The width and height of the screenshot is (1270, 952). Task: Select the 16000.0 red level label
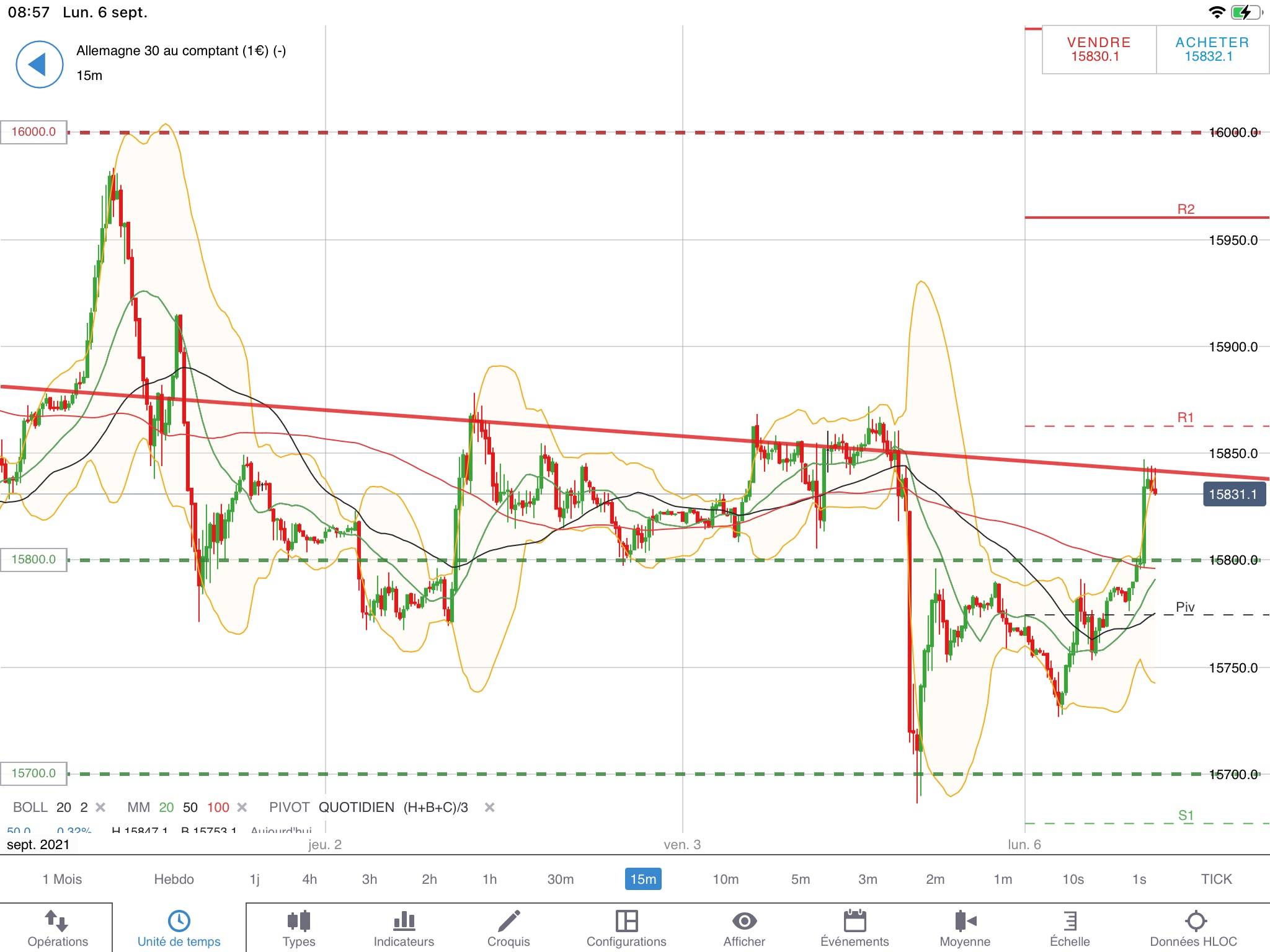(x=33, y=132)
